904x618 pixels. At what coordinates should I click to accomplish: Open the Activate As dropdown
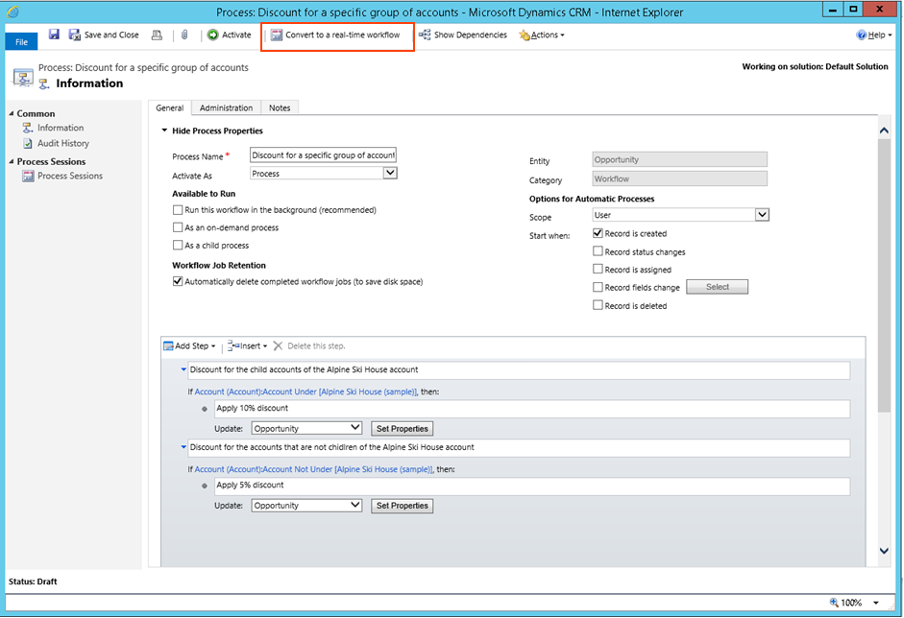[390, 173]
